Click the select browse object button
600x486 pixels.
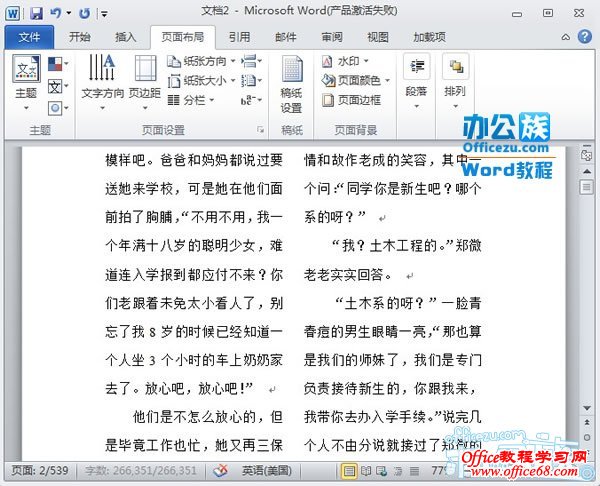(587, 437)
